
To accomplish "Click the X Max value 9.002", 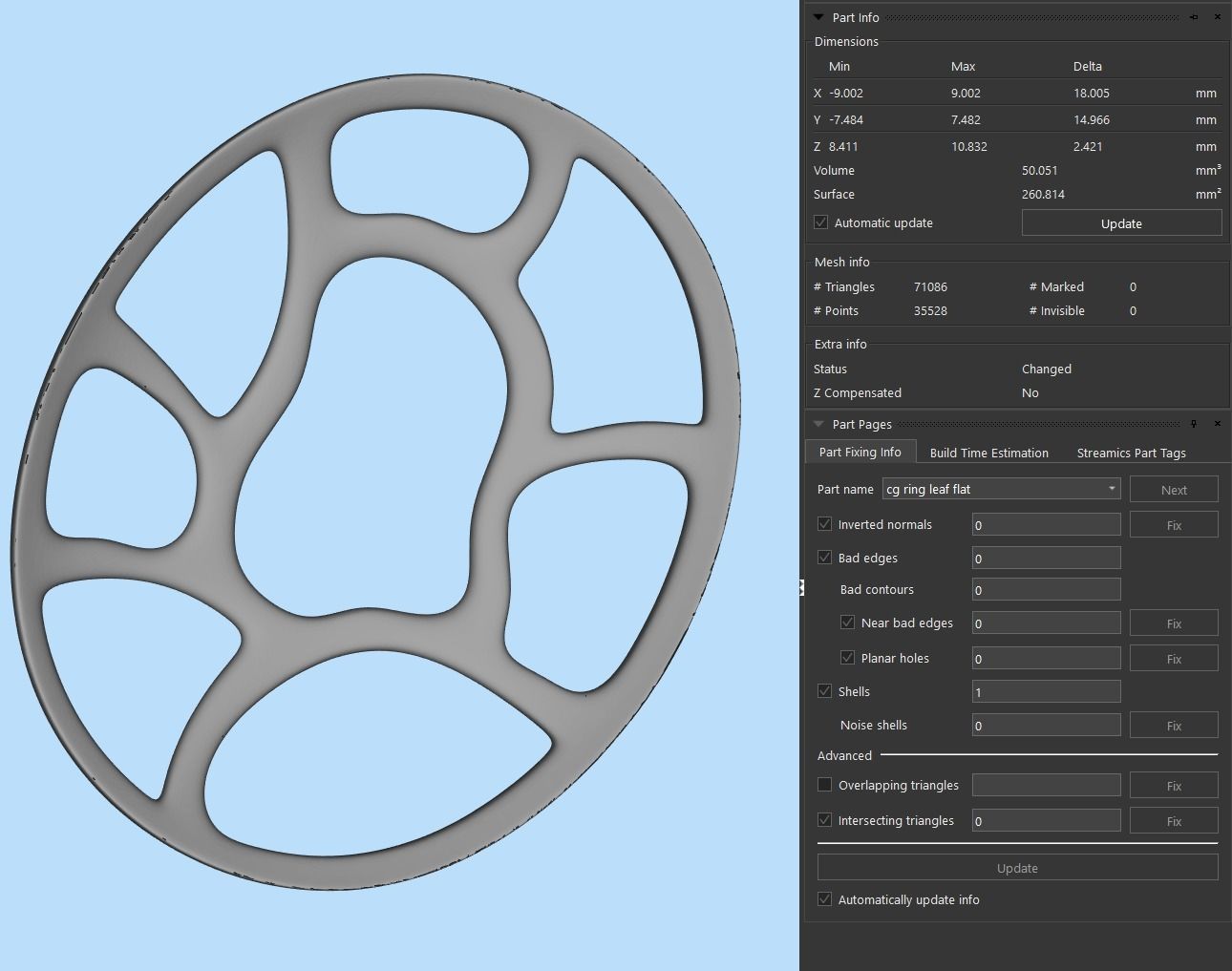I will tap(966, 93).
